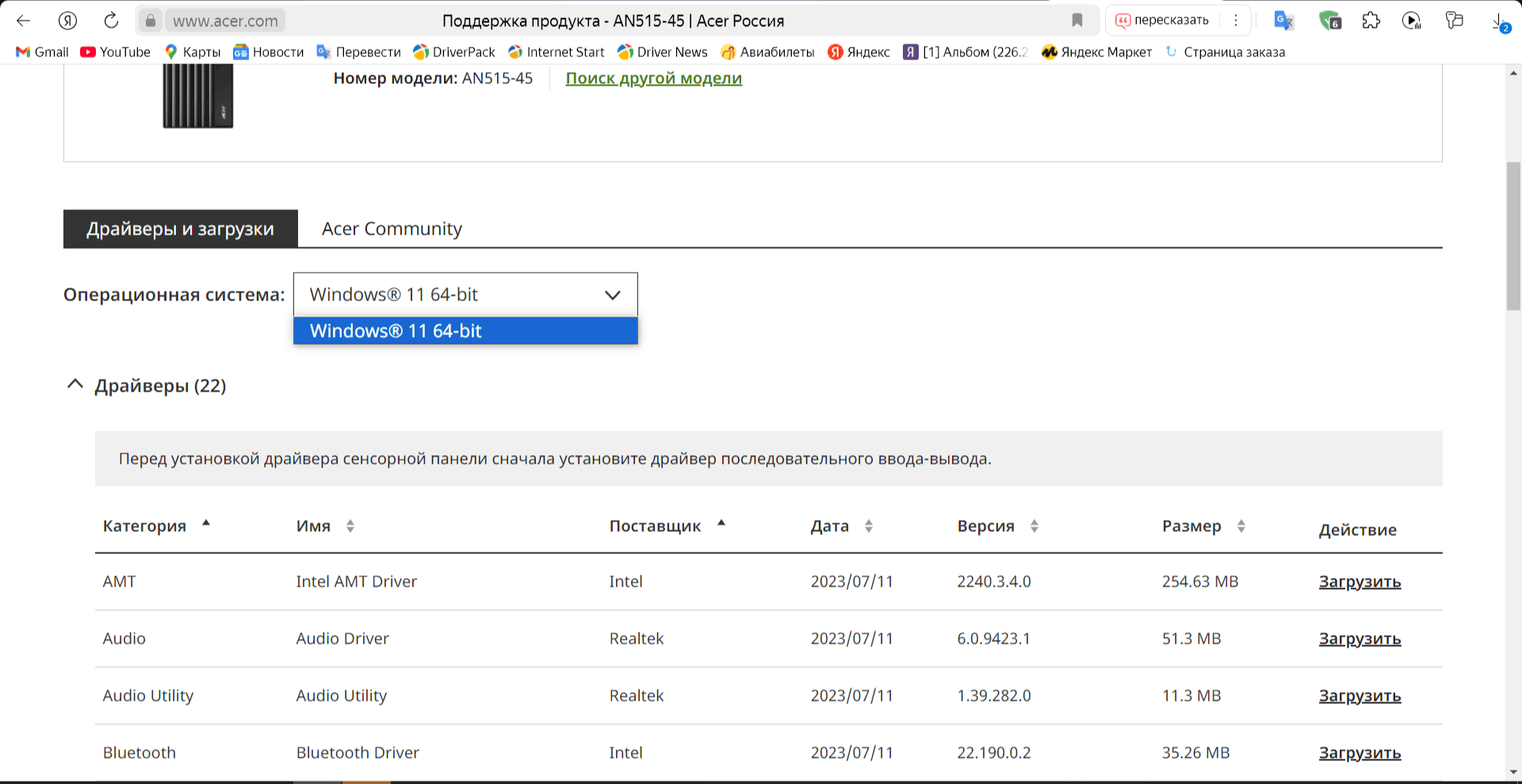
Task: Open the Gmail bookmark
Action: coord(42,52)
